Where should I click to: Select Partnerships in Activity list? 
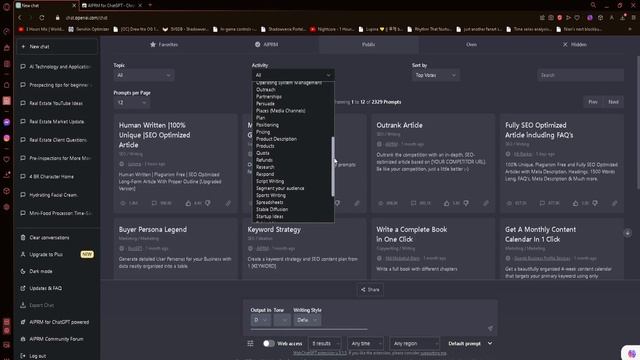pos(269,97)
